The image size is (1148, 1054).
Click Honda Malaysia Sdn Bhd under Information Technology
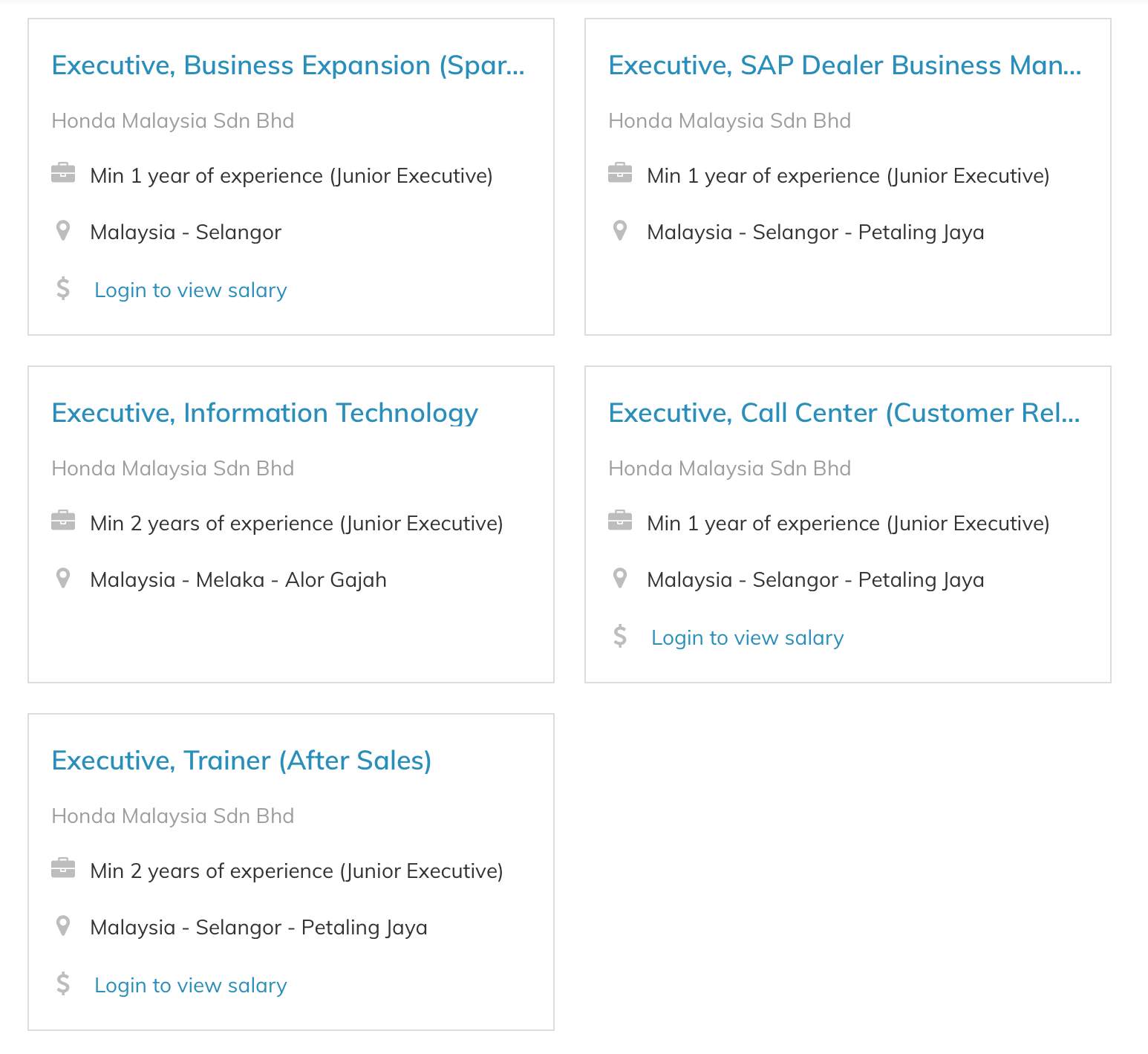(x=173, y=468)
